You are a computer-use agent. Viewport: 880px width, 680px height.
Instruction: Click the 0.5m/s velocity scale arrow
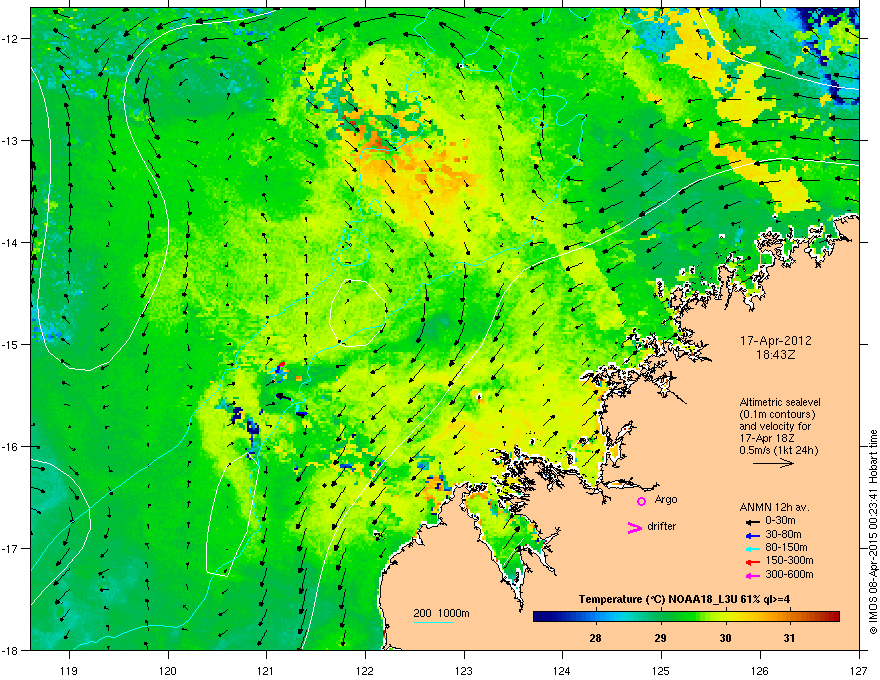(773, 463)
